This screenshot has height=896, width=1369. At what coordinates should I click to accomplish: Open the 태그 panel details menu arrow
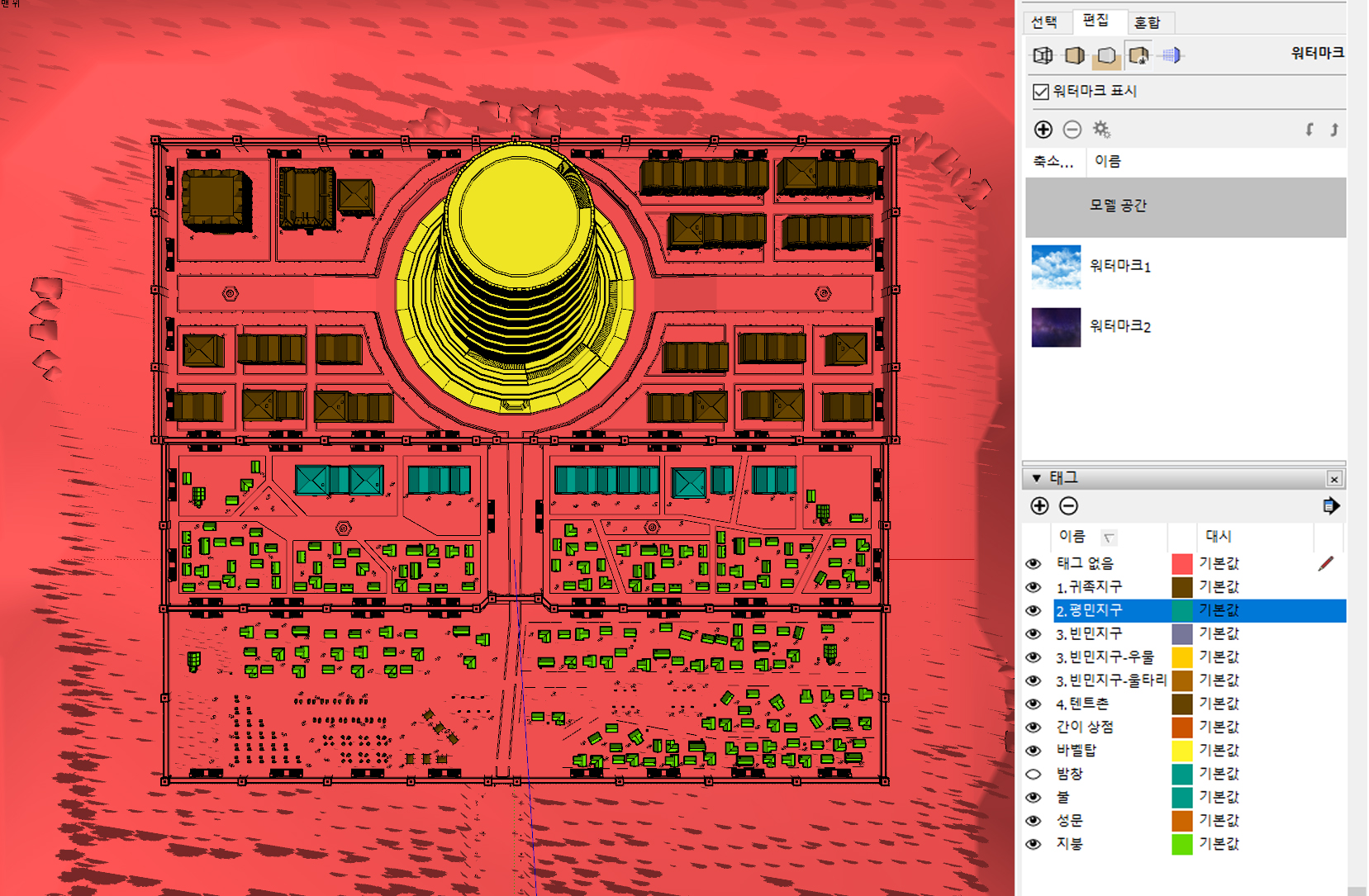pyautogui.click(x=1330, y=506)
